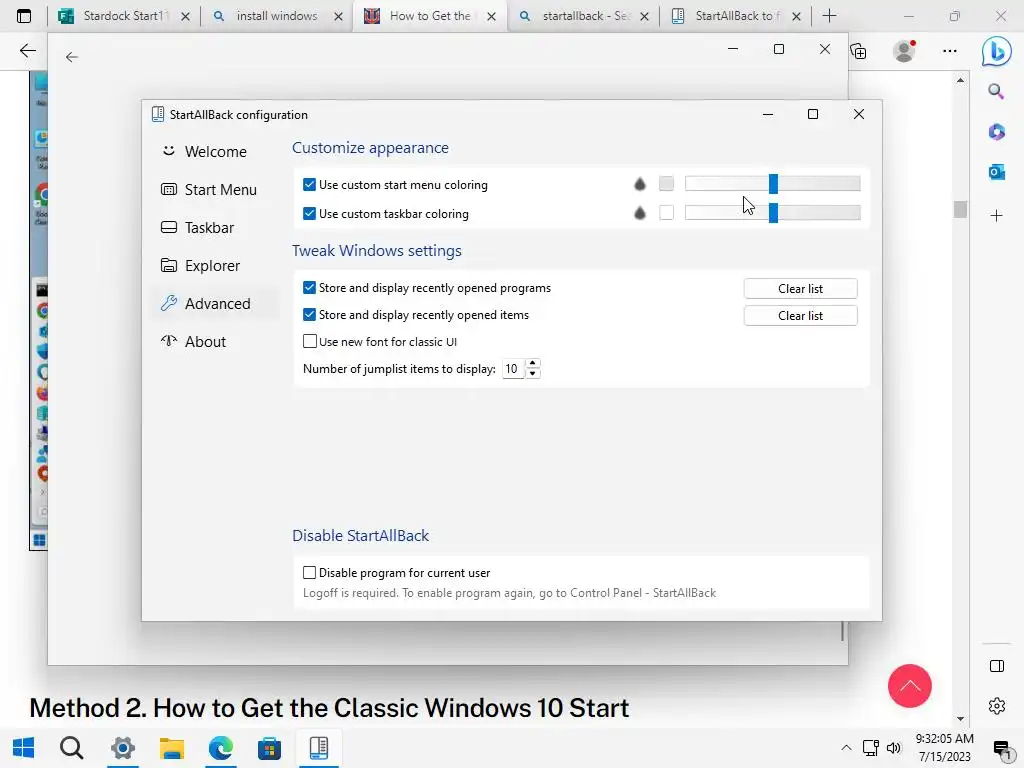Click the start menu coloring opacity slider
This screenshot has height=768, width=1024.
pyautogui.click(x=773, y=184)
